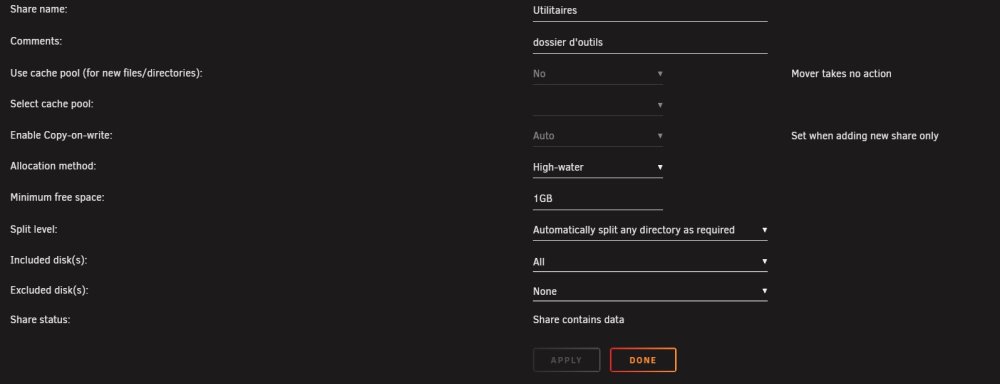Screen dimensions: 1000x384
Task: Click the 'Split level:' label text
Action: [34, 229]
